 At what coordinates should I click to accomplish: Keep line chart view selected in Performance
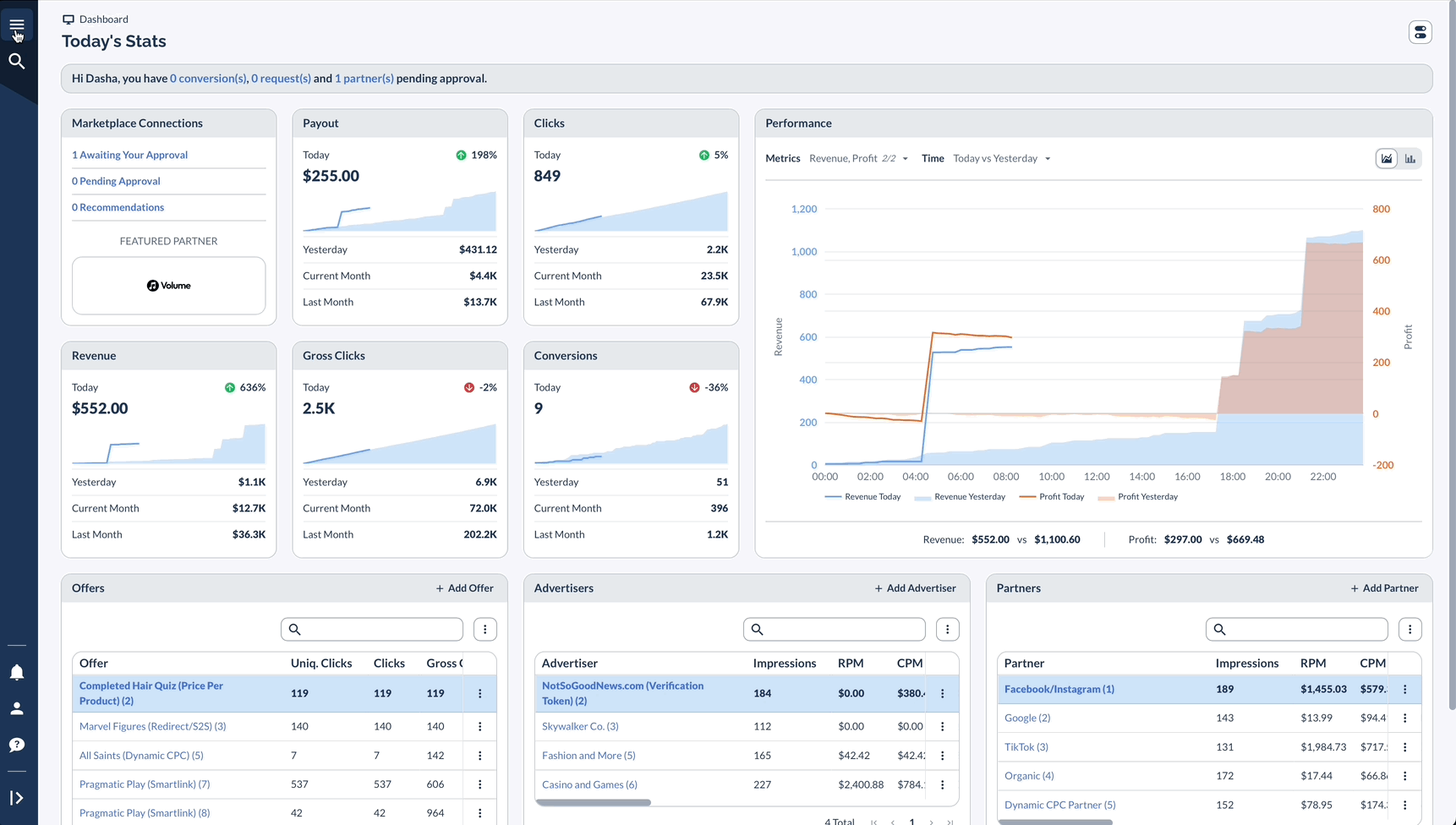[1385, 158]
